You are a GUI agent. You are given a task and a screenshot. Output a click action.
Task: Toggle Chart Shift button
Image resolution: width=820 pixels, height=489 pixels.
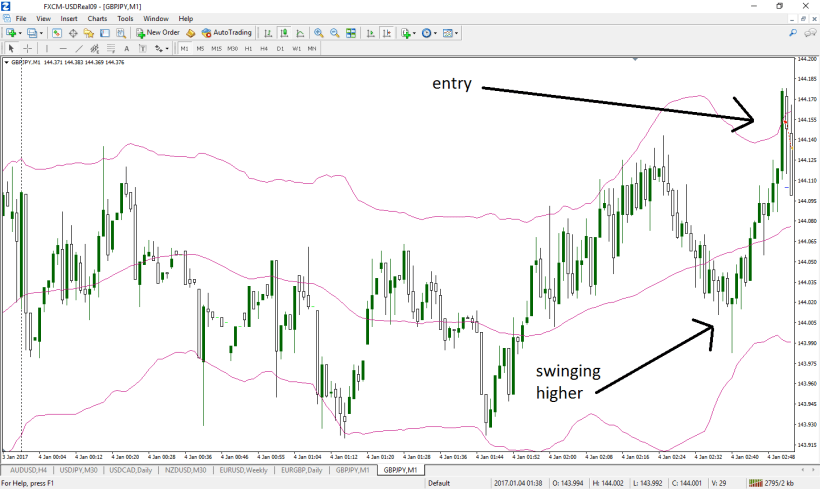point(386,33)
